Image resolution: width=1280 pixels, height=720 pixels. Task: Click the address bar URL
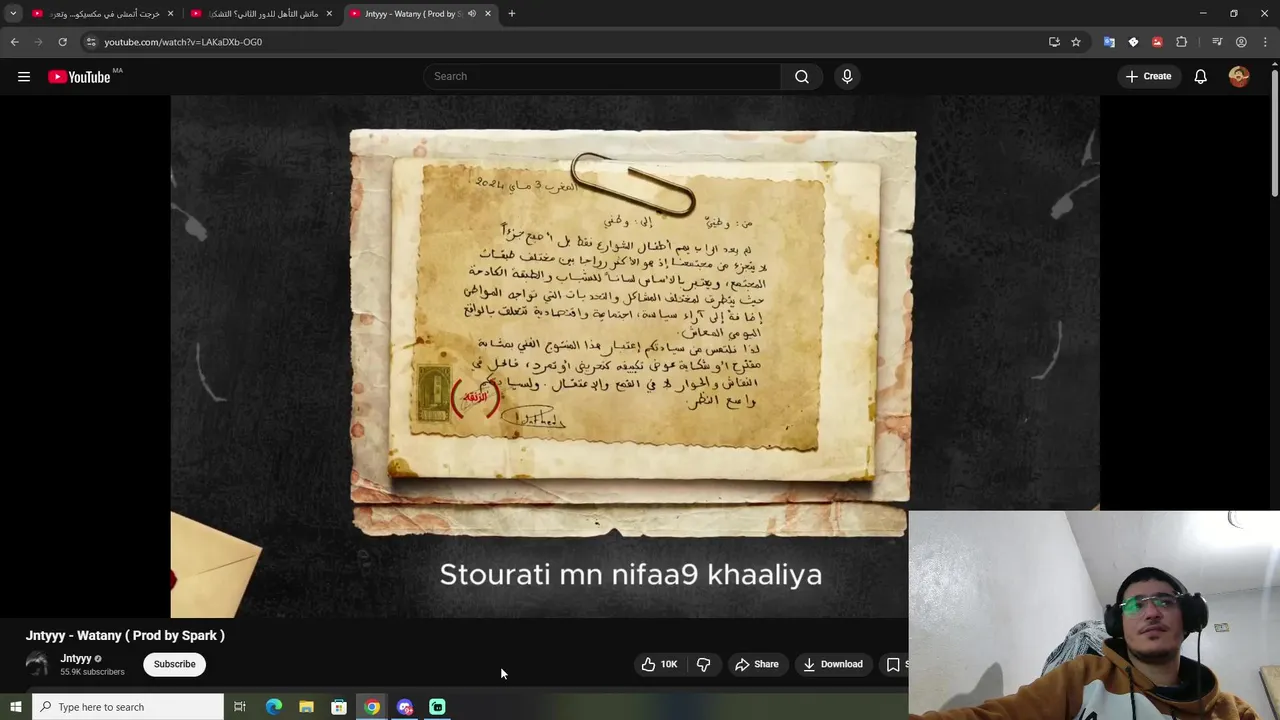click(183, 42)
